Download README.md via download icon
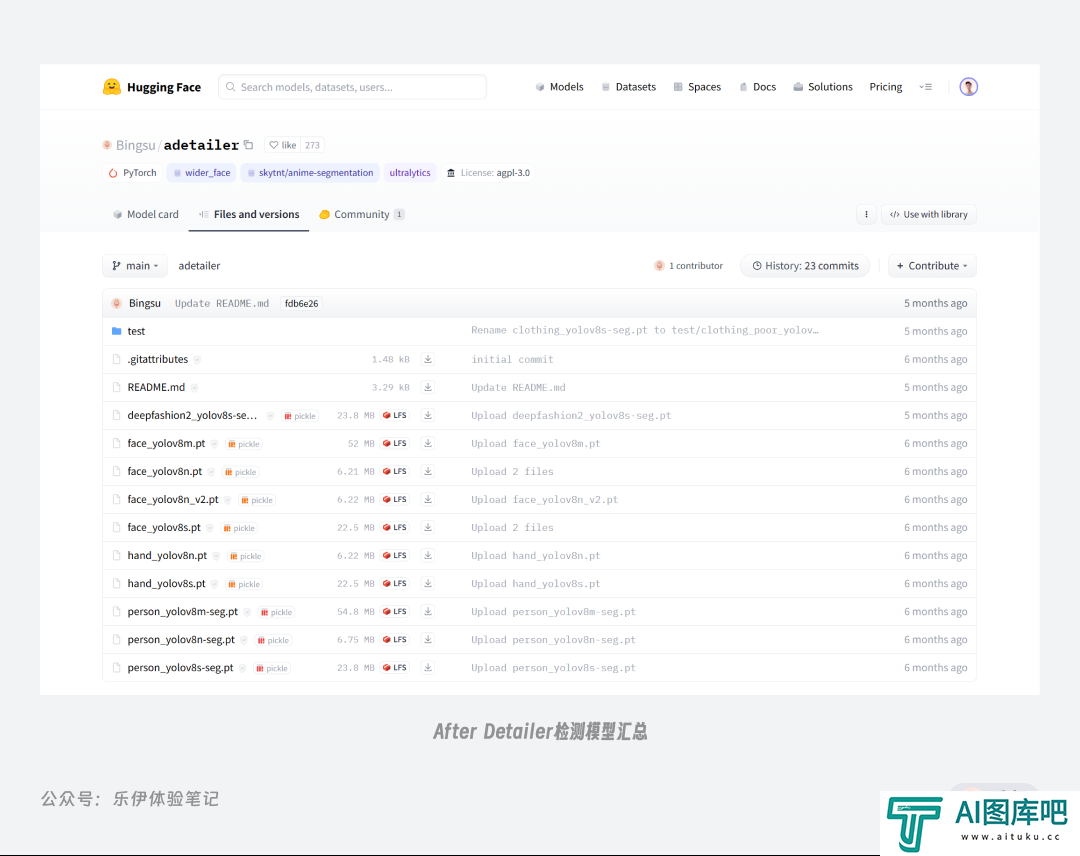The image size is (1080, 856). (428, 387)
